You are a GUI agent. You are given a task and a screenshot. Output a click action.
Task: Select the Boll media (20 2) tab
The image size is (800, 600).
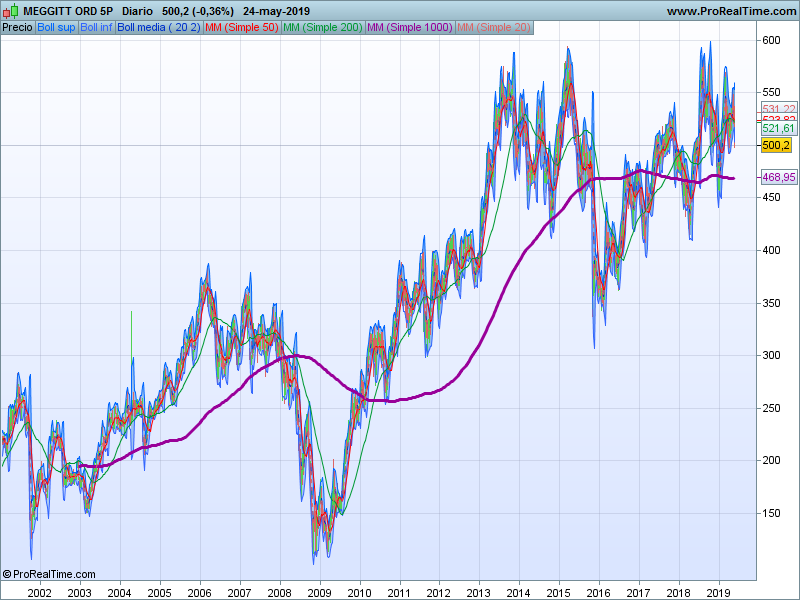pos(159,28)
